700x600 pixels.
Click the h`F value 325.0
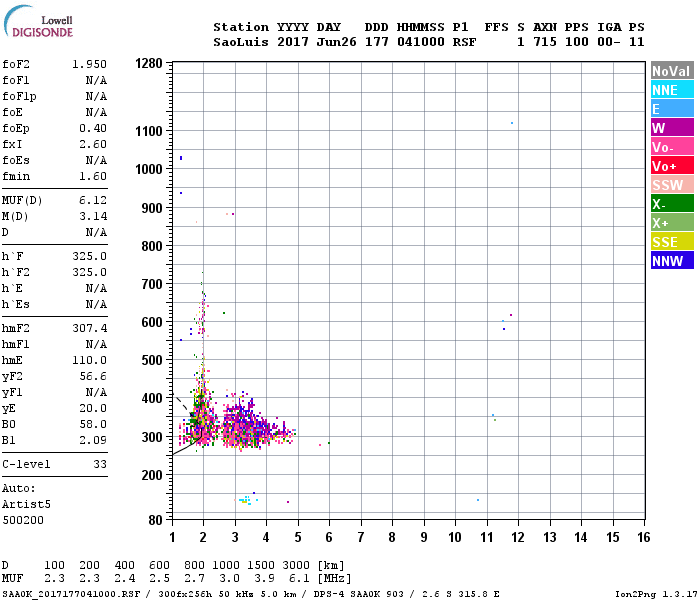89,257
